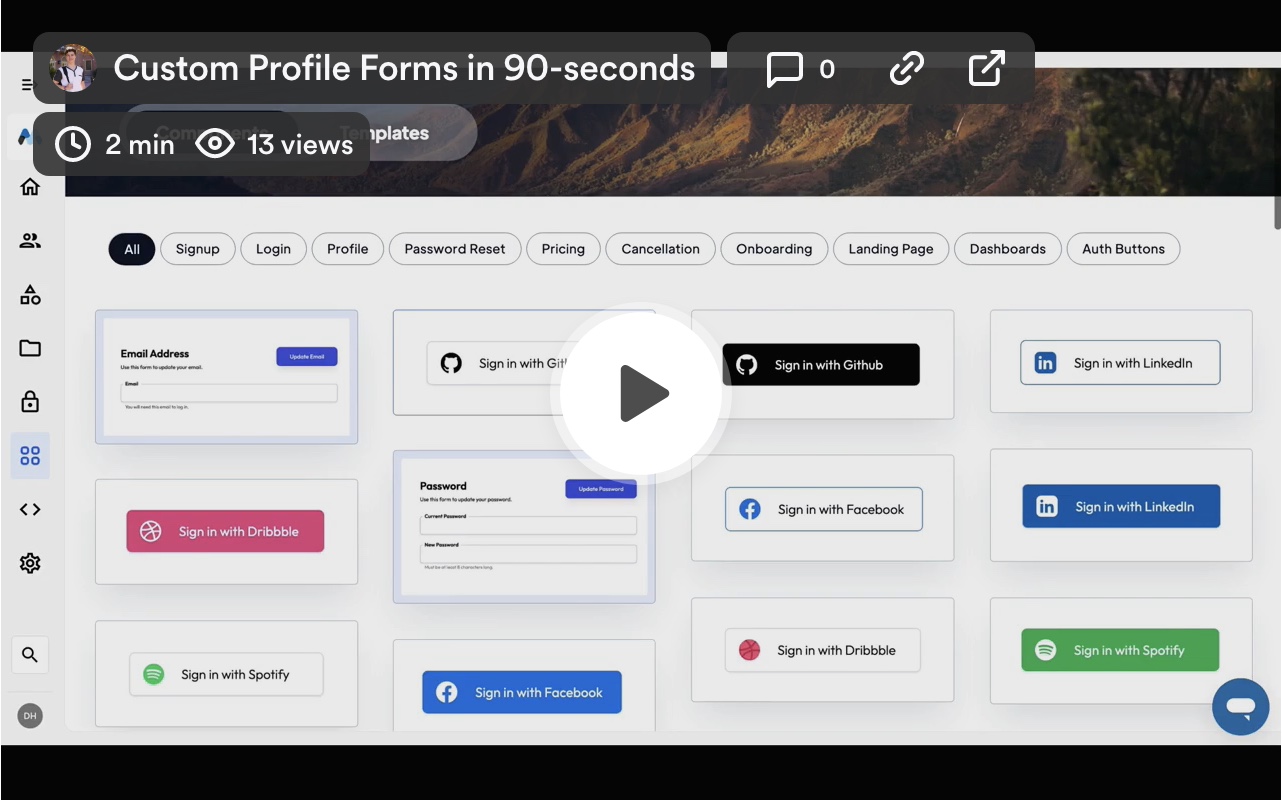
Task: Open the settings gear in sidebar
Action: tap(30, 564)
